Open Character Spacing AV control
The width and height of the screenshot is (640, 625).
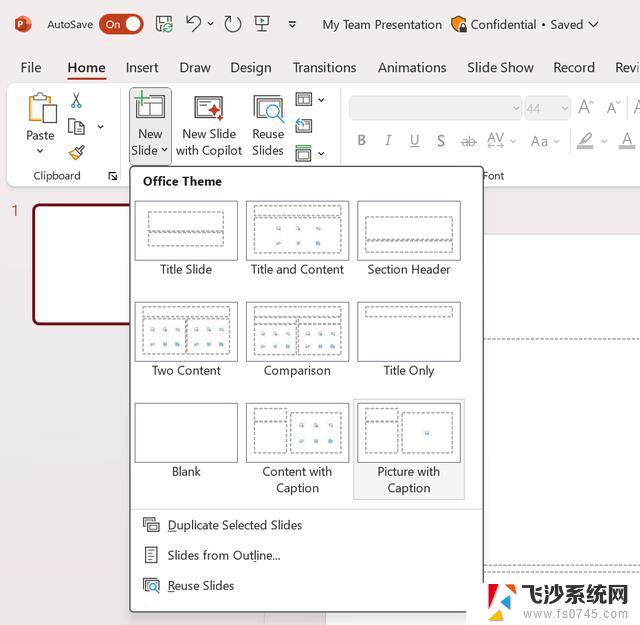pyautogui.click(x=501, y=141)
